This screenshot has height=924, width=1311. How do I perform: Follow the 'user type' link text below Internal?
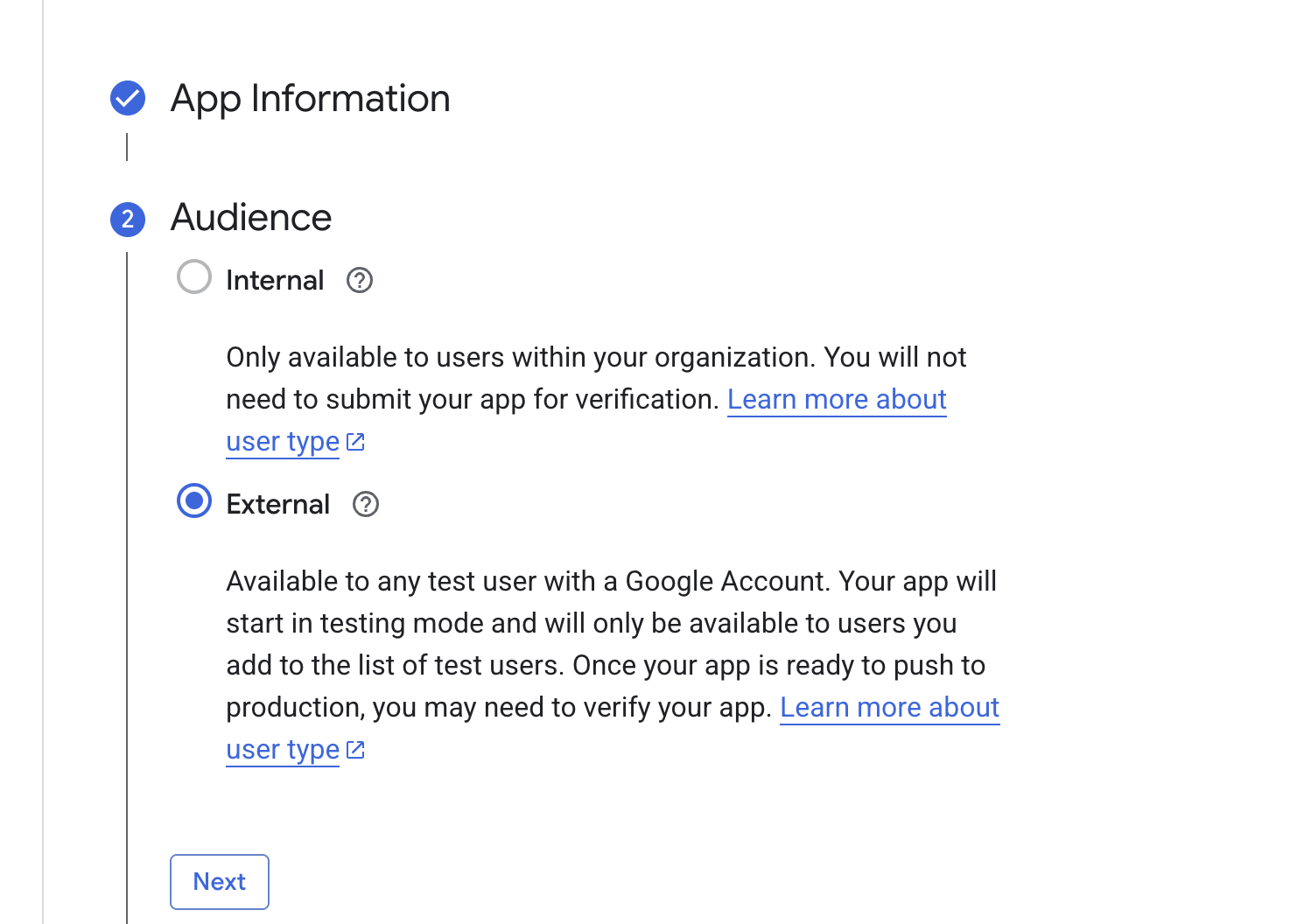pyautogui.click(x=283, y=442)
